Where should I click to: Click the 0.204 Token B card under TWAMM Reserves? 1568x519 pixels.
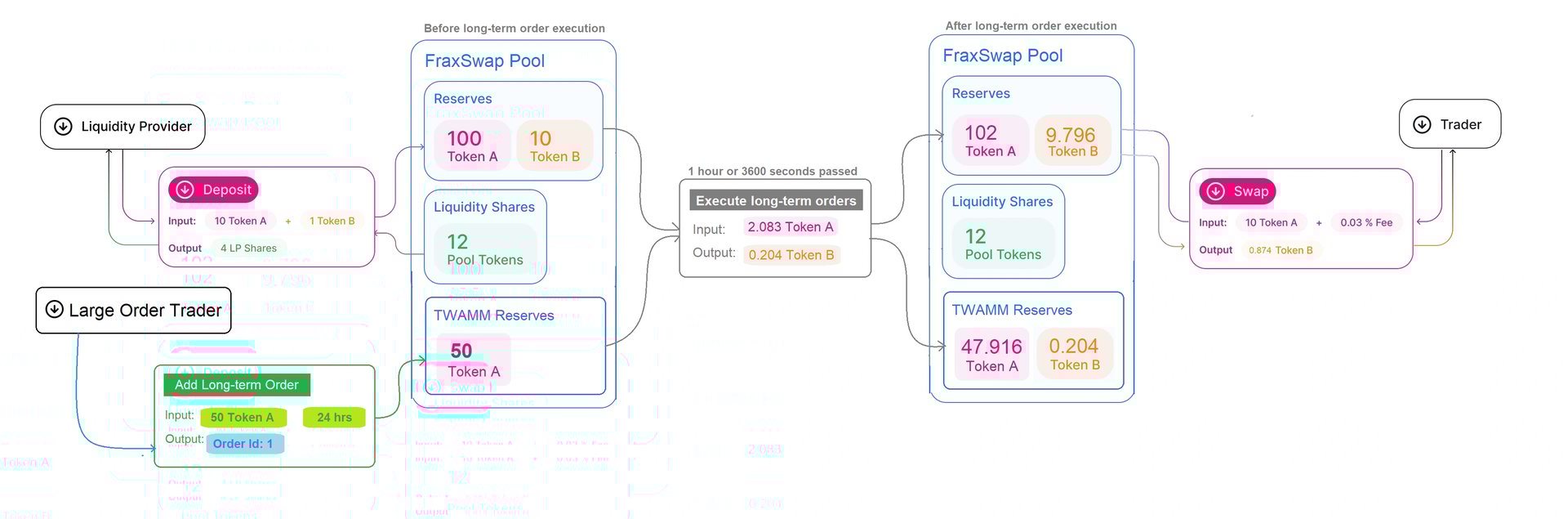pos(1074,354)
